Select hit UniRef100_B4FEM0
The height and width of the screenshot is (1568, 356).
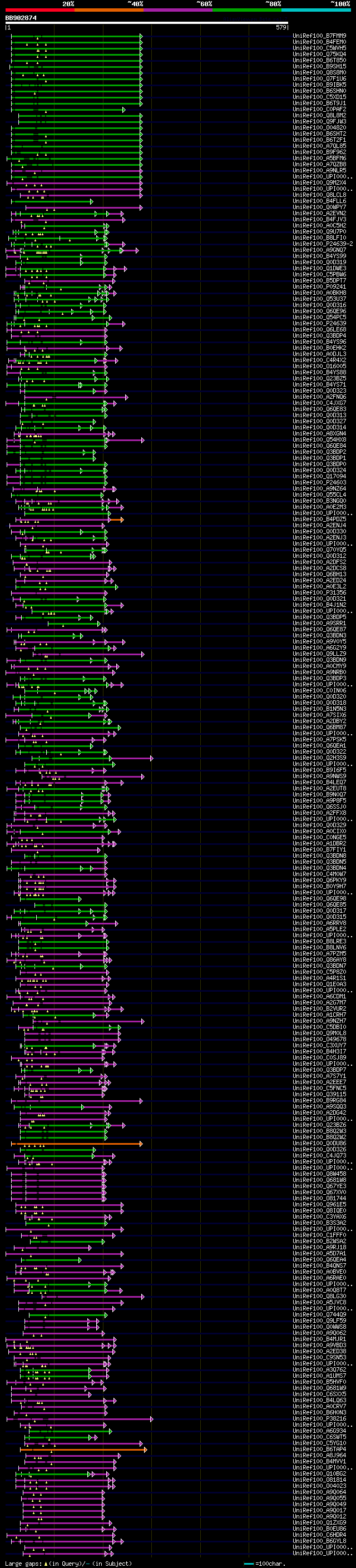pyautogui.click(x=319, y=42)
